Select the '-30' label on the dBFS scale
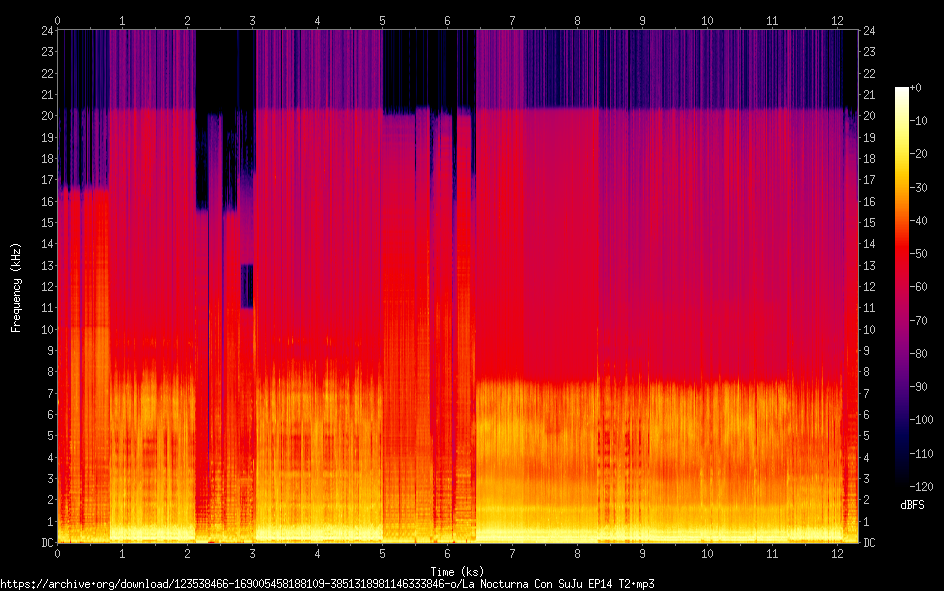The height and width of the screenshot is (591, 944). (x=919, y=188)
